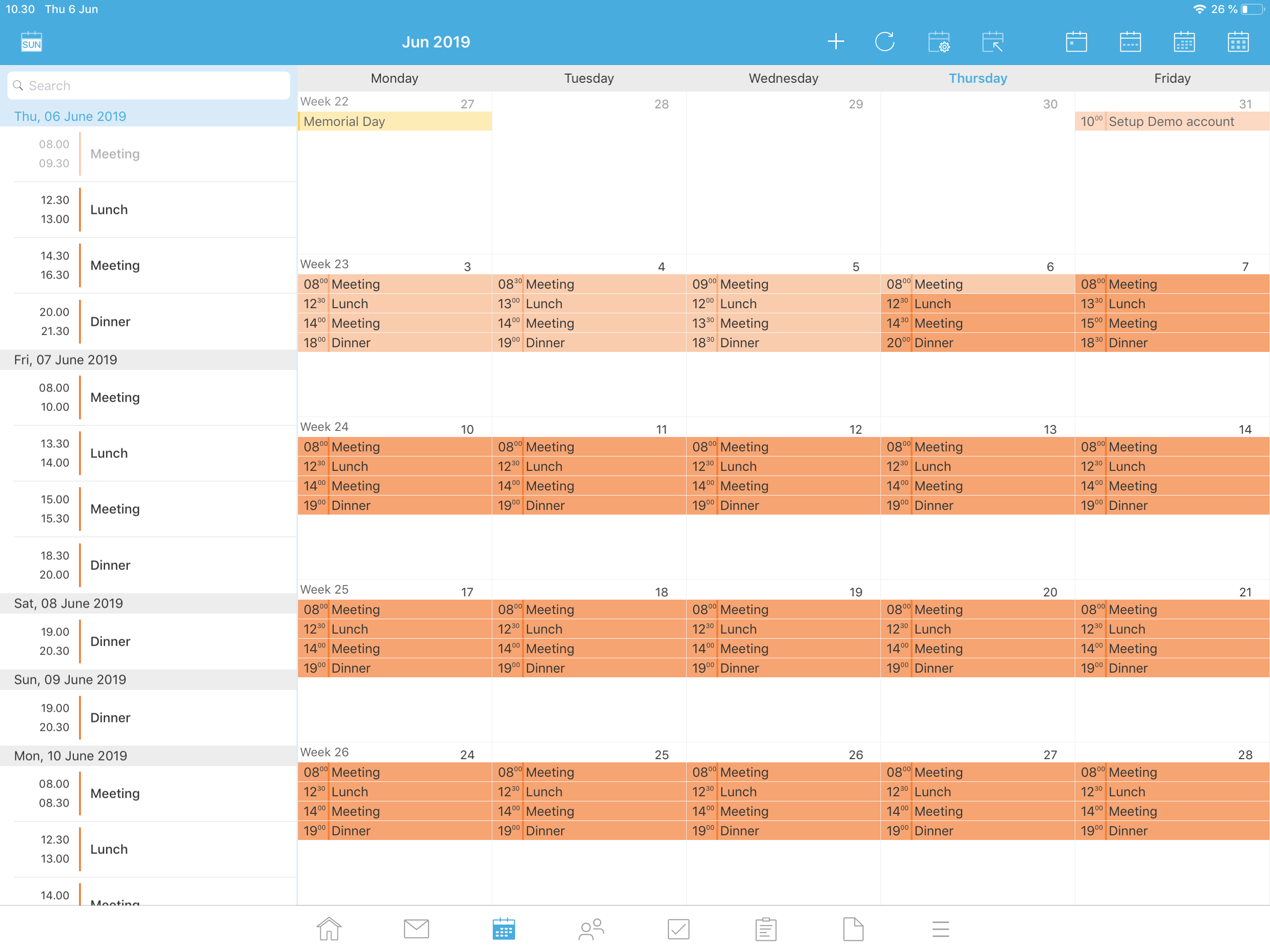Open 14:00 Meeting on Tuesday 25

tap(589, 811)
